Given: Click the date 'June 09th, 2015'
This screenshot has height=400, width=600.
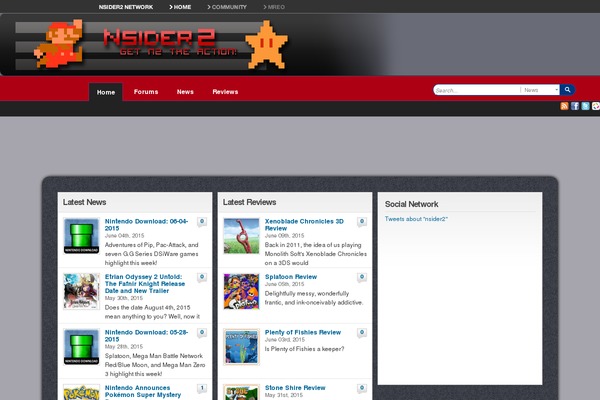Looking at the screenshot, I should click(284, 235).
